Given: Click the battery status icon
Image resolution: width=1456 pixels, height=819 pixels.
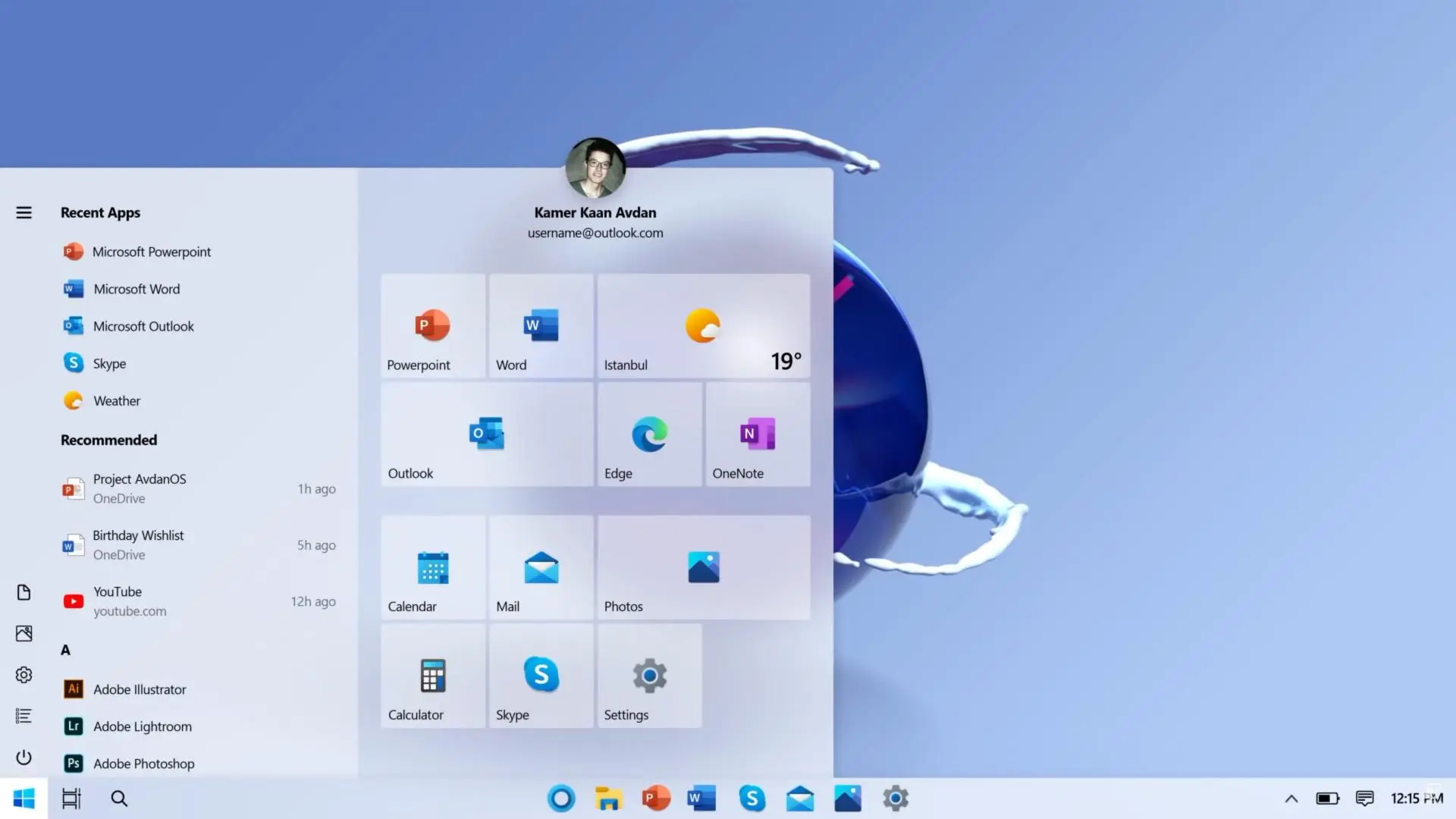Looking at the screenshot, I should pos(1328,799).
